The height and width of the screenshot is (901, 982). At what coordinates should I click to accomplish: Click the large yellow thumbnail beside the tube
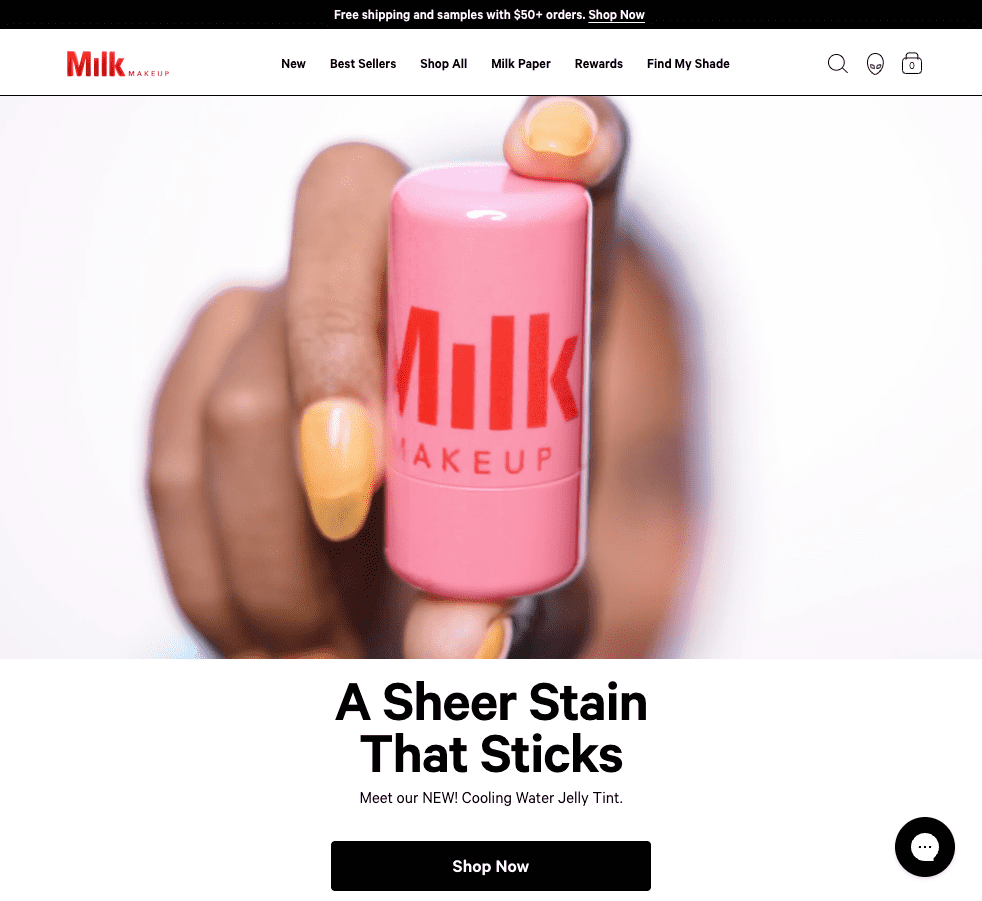pyautogui.click(x=339, y=468)
